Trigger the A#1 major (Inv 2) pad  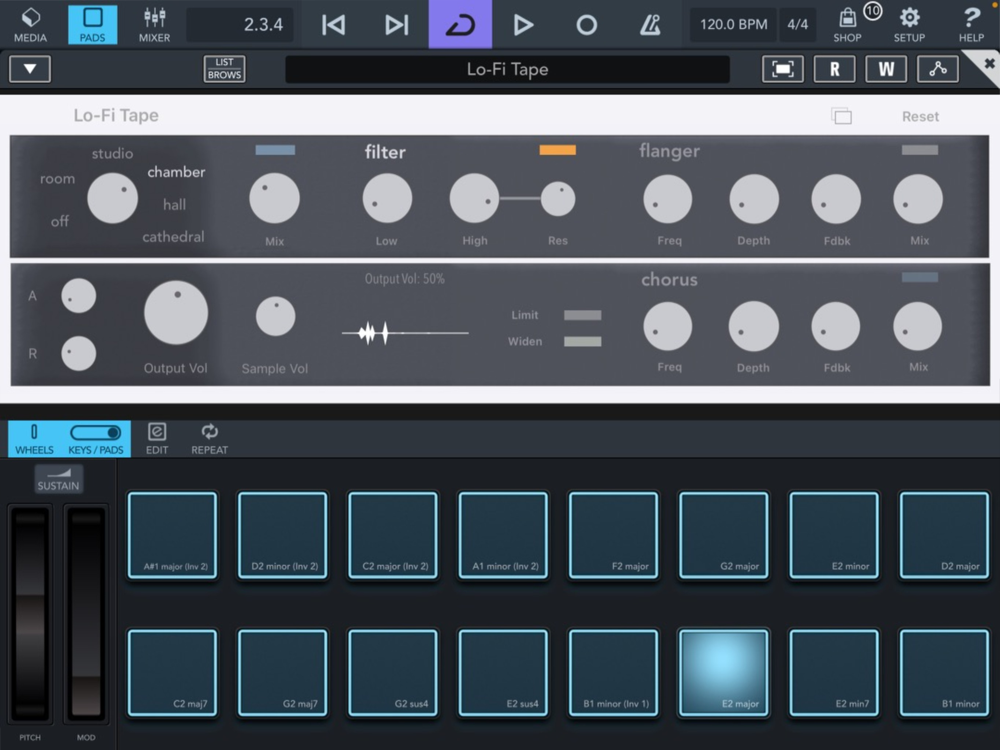point(172,535)
